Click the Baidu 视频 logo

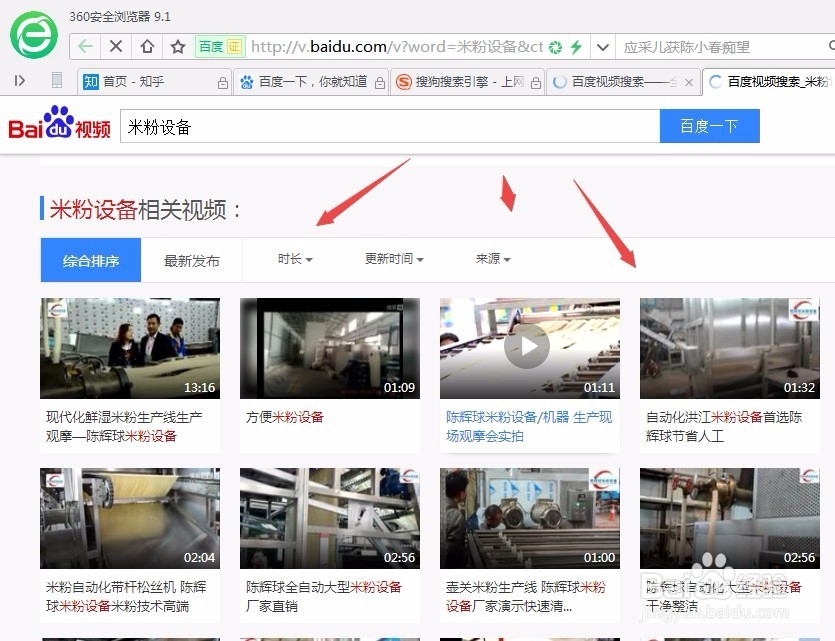pyautogui.click(x=57, y=125)
